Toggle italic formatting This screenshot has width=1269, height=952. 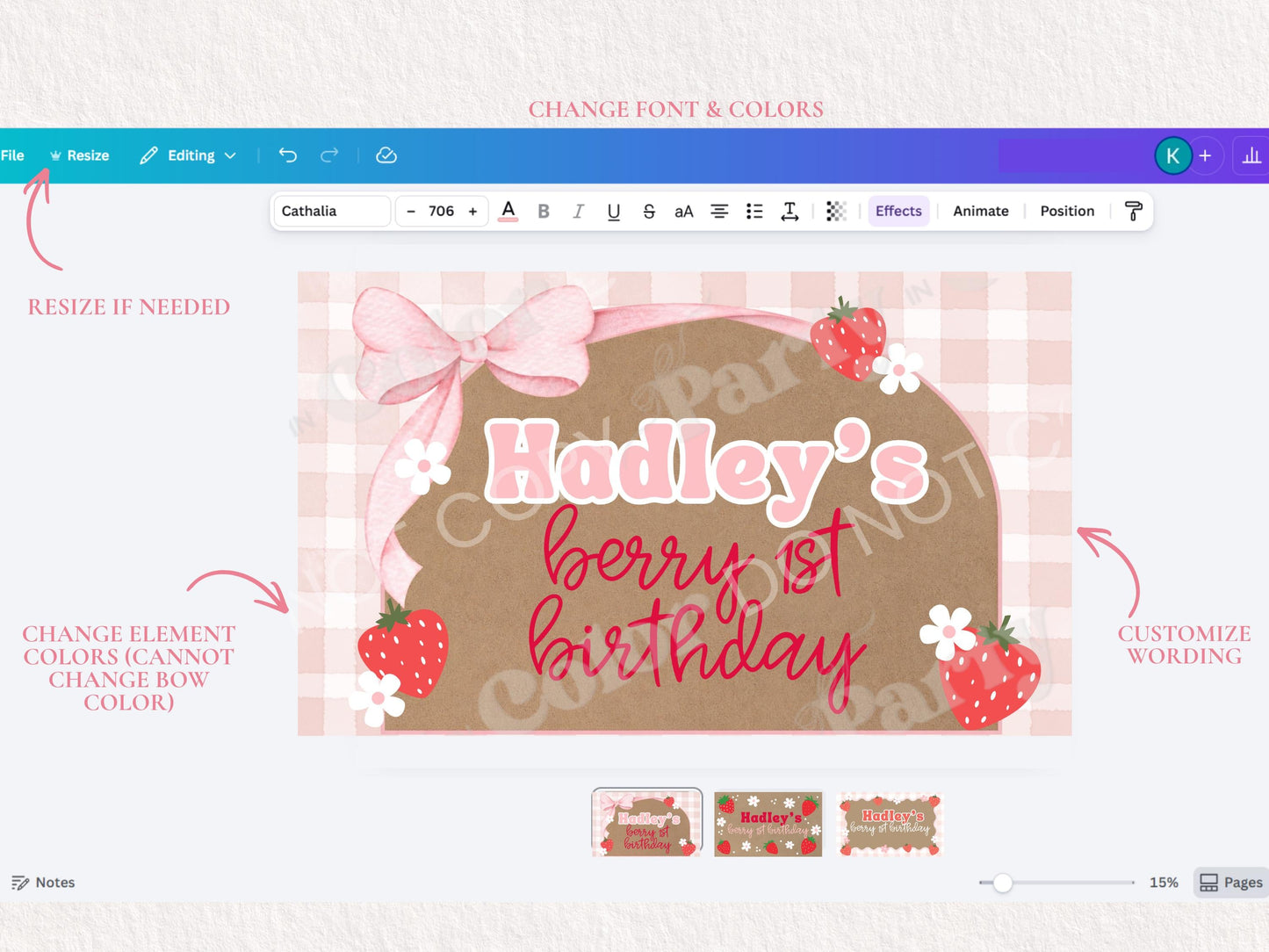click(x=578, y=211)
